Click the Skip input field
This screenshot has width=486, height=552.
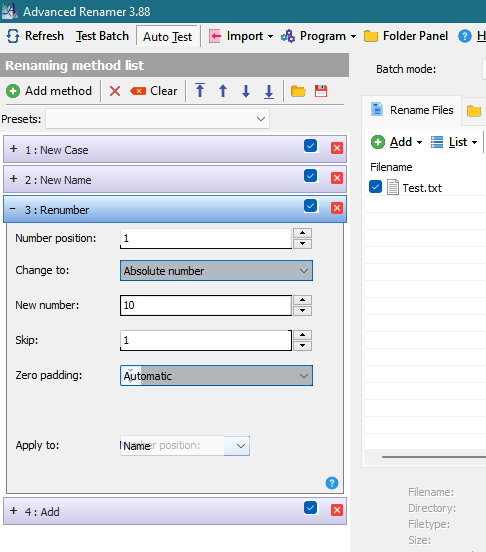206,340
